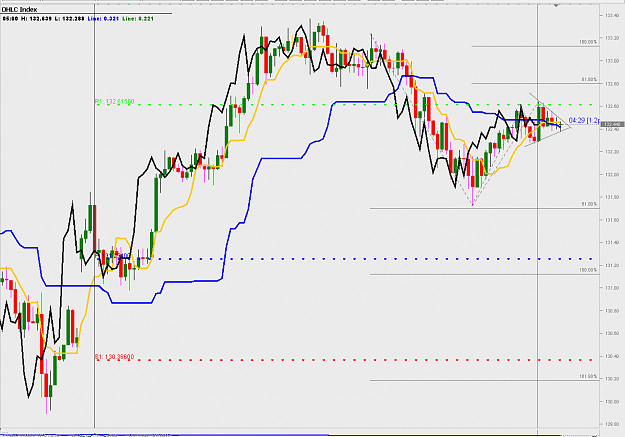Click the 132.20 price axis label
This screenshot has height=437, width=625.
[612, 152]
